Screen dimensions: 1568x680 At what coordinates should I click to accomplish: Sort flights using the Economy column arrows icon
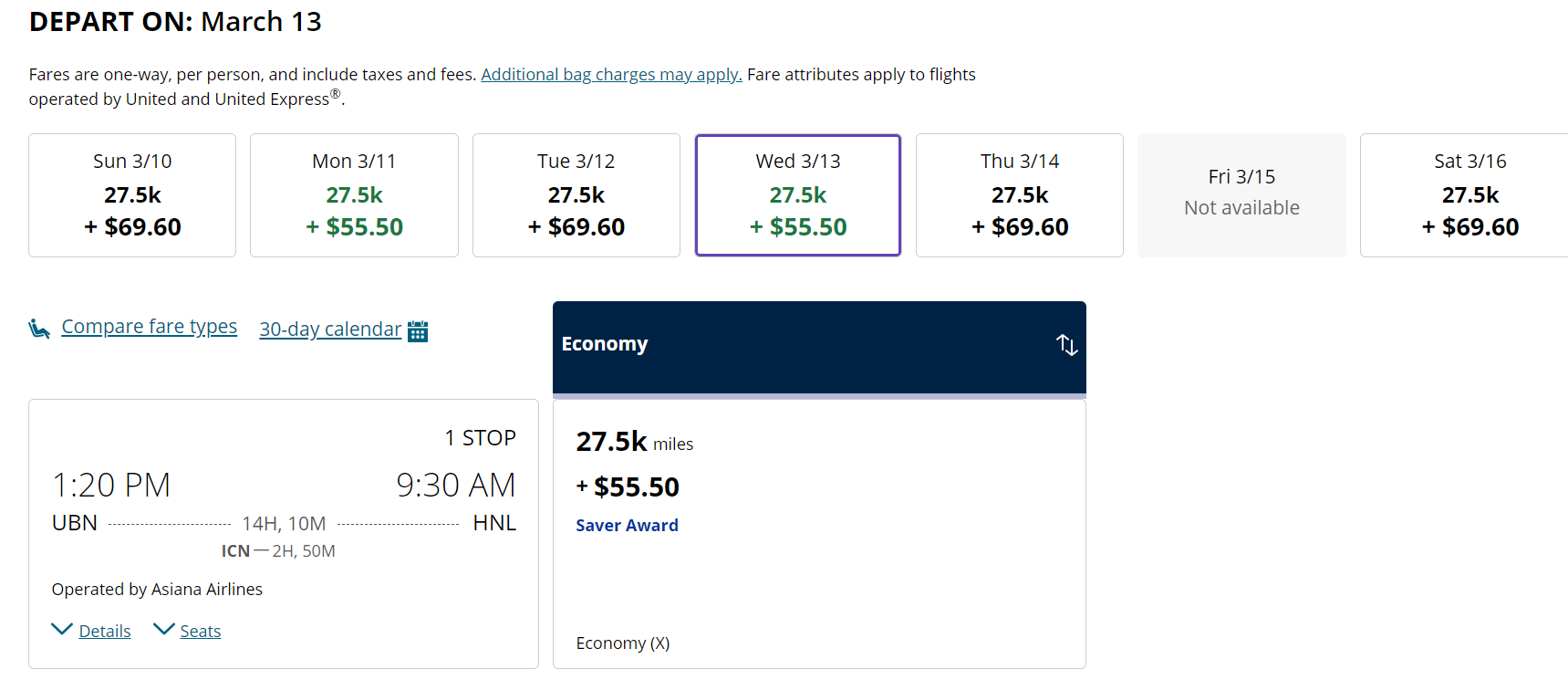pyautogui.click(x=1066, y=345)
